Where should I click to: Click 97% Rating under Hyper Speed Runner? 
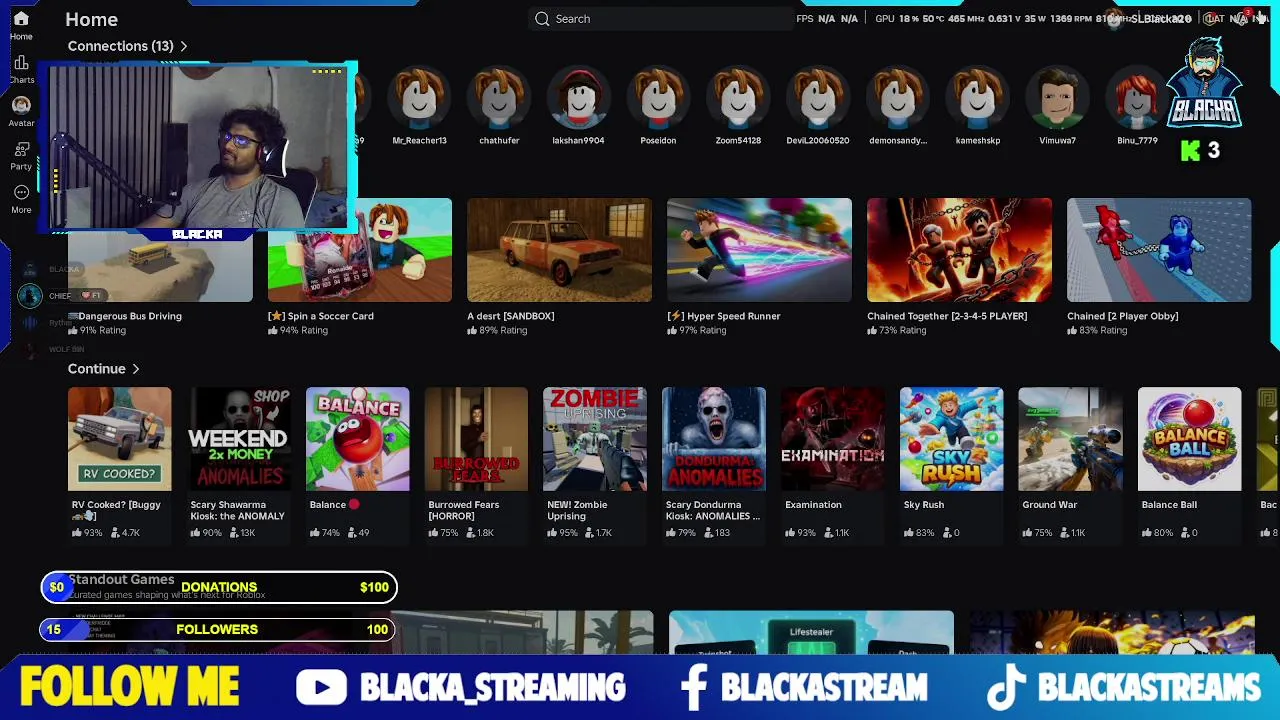[696, 330]
